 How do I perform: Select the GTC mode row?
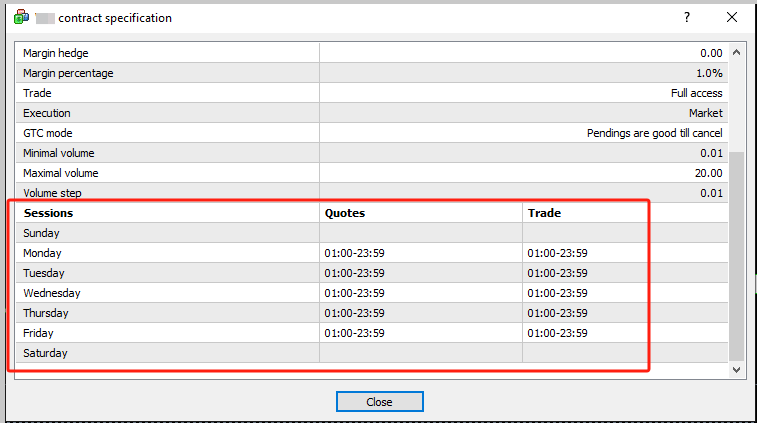coord(48,133)
